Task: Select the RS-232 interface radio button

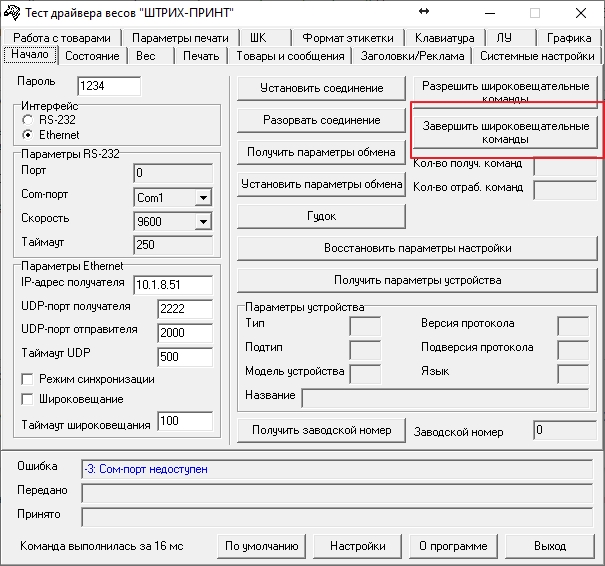Action: [28, 120]
